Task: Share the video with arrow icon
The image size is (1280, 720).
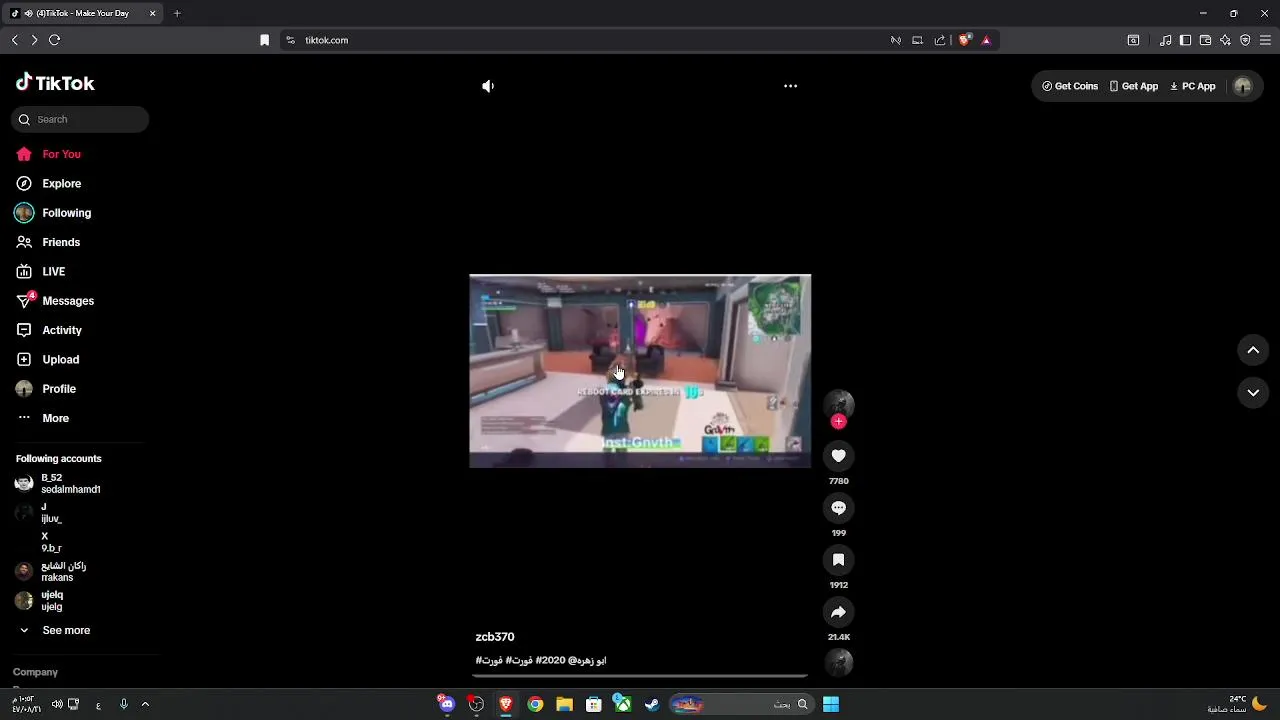Action: pyautogui.click(x=839, y=612)
